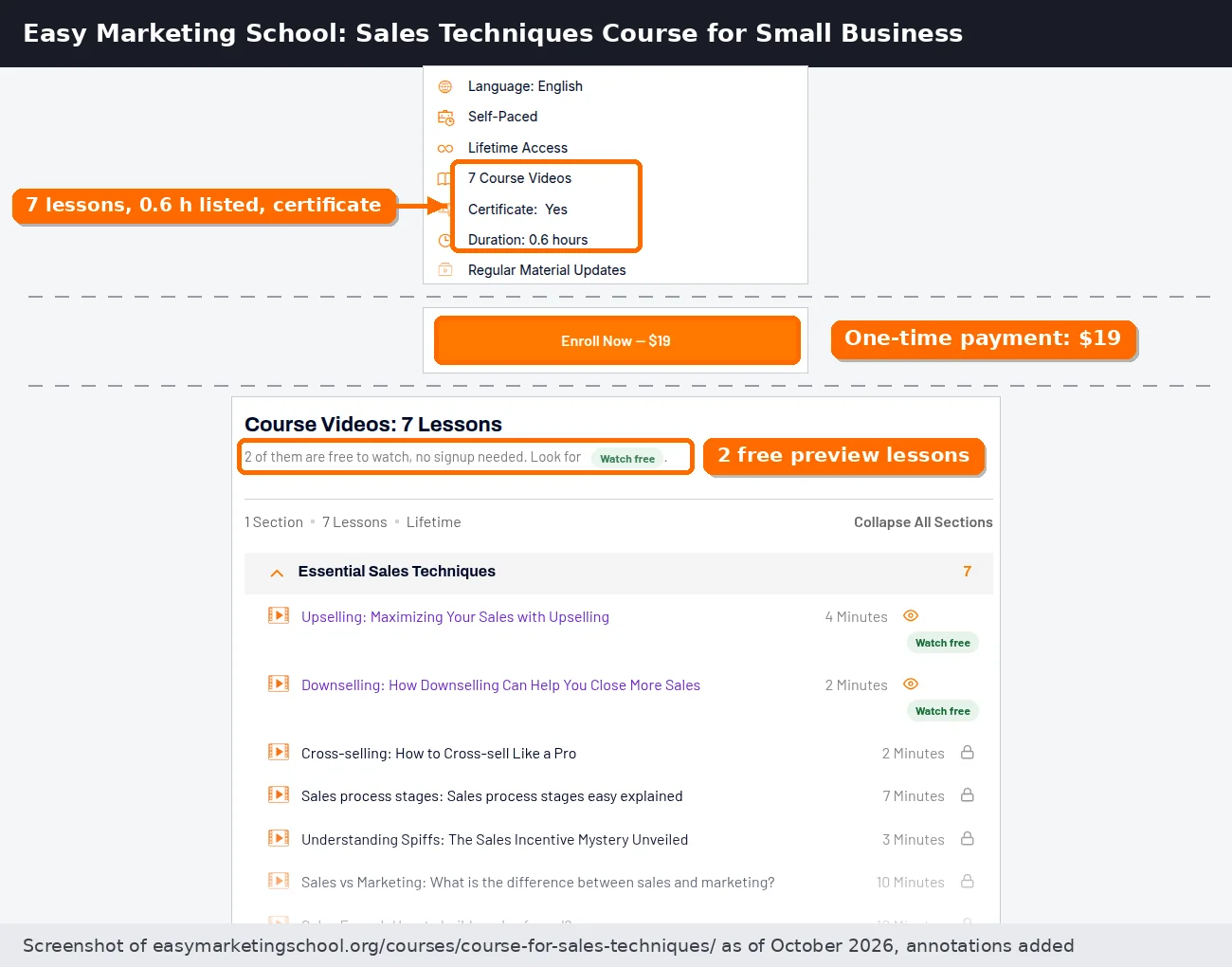This screenshot has height=967, width=1232.
Task: Click the Certificate: Yes text
Action: click(517, 210)
